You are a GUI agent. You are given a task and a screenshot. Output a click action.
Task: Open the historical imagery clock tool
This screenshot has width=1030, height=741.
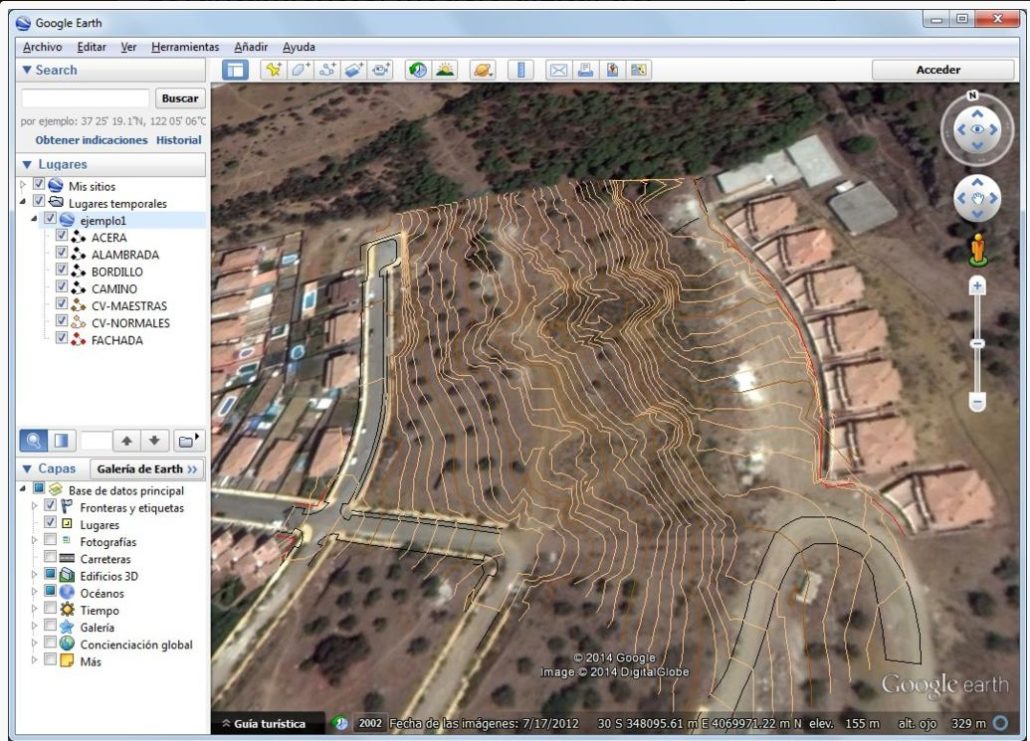point(417,70)
